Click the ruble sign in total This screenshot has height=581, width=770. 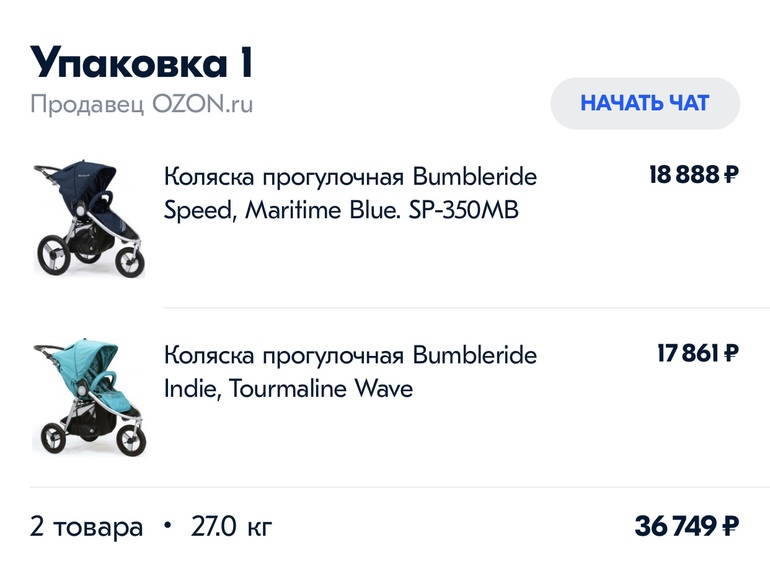(730, 526)
